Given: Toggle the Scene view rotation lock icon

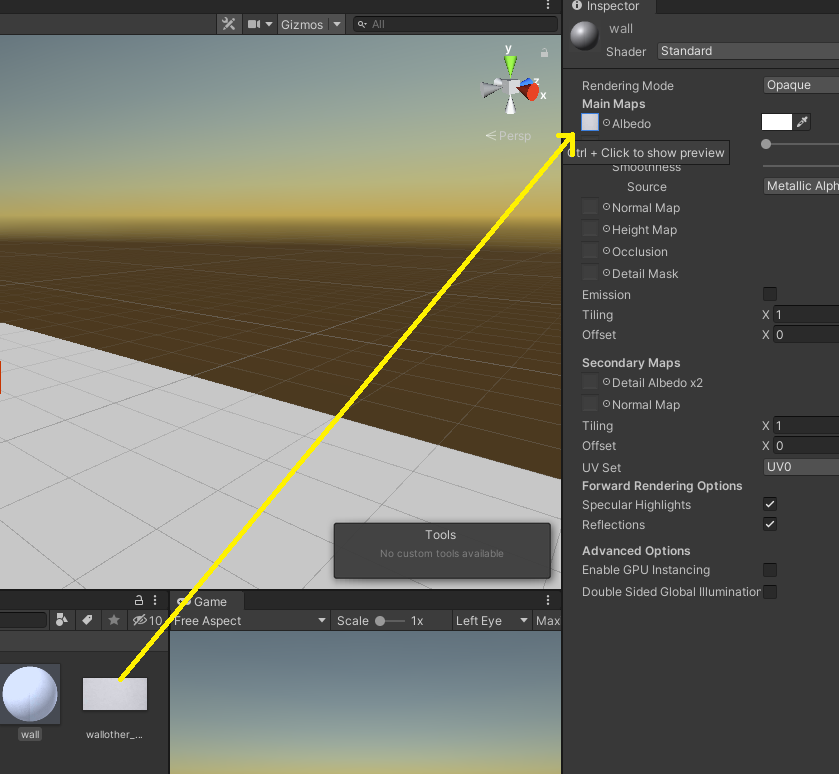Looking at the screenshot, I should click(x=544, y=52).
